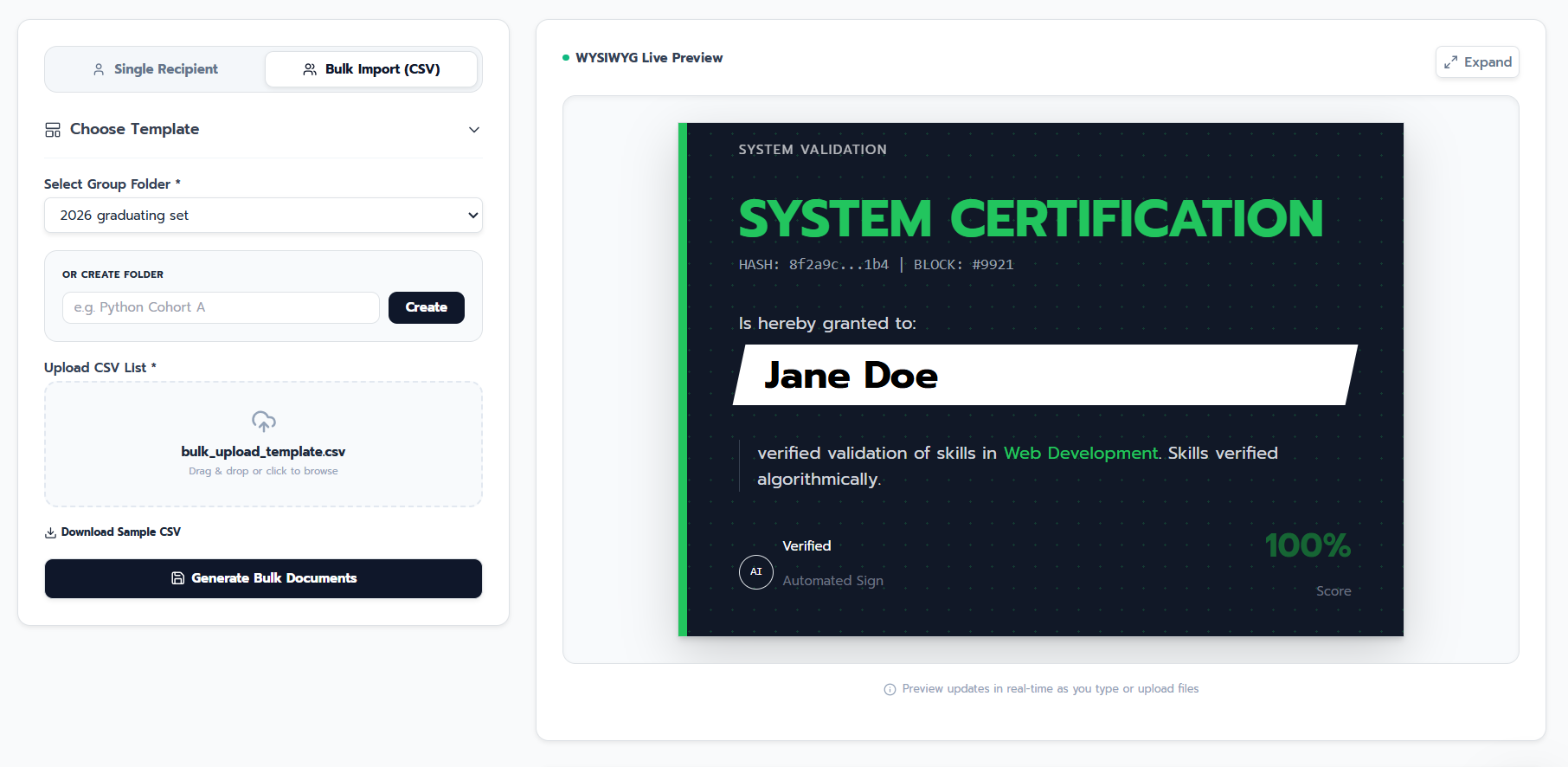This screenshot has height=767, width=1568.
Task: Click the group users icon on Bulk Import
Action: pyautogui.click(x=310, y=69)
